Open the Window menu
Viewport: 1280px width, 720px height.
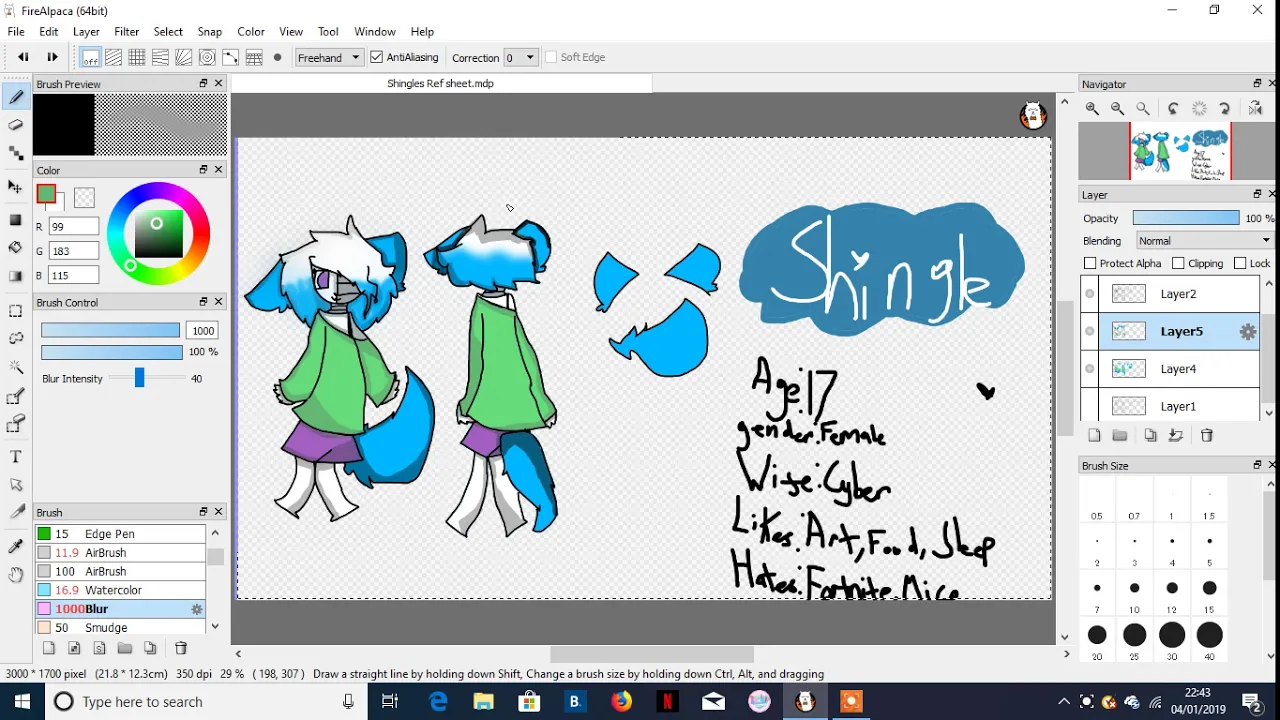point(375,32)
